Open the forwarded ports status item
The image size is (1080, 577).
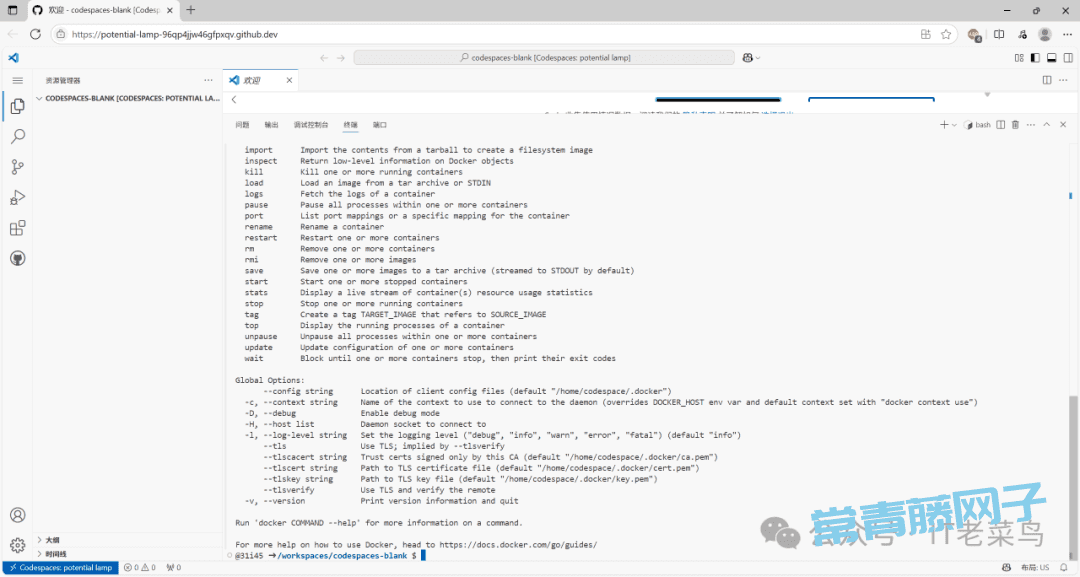coord(174,568)
